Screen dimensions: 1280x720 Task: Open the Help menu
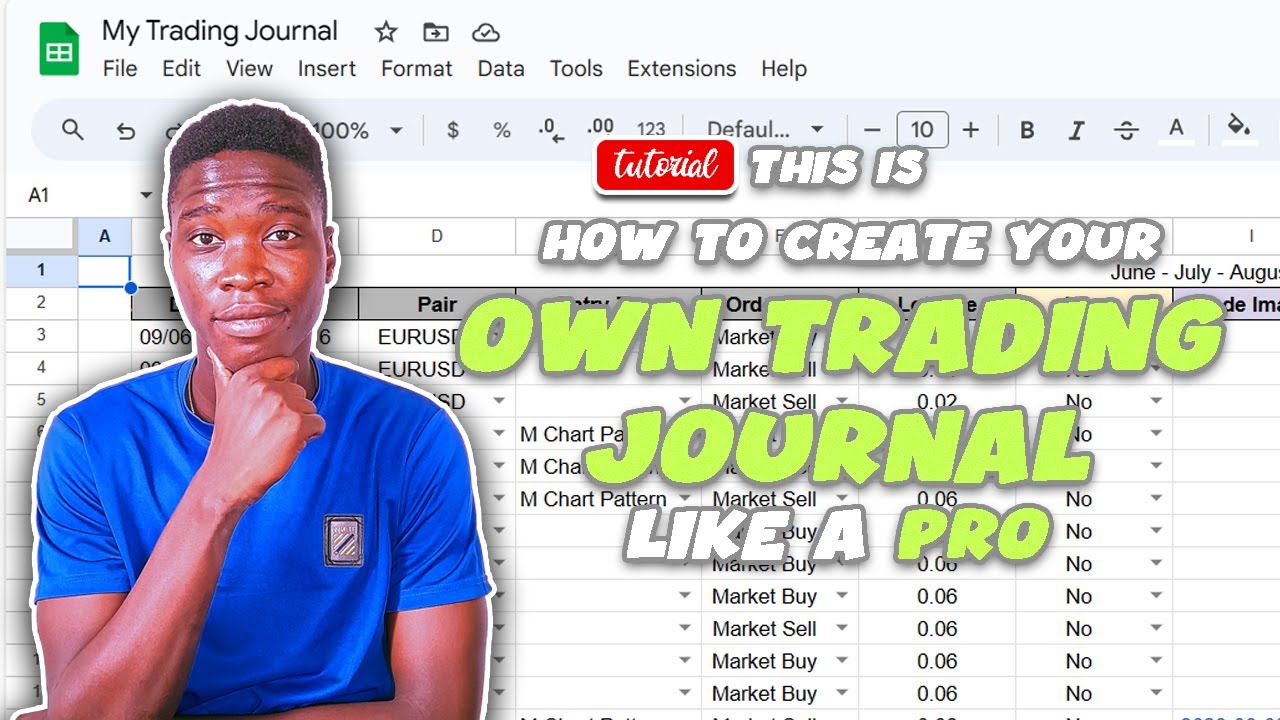tap(784, 69)
